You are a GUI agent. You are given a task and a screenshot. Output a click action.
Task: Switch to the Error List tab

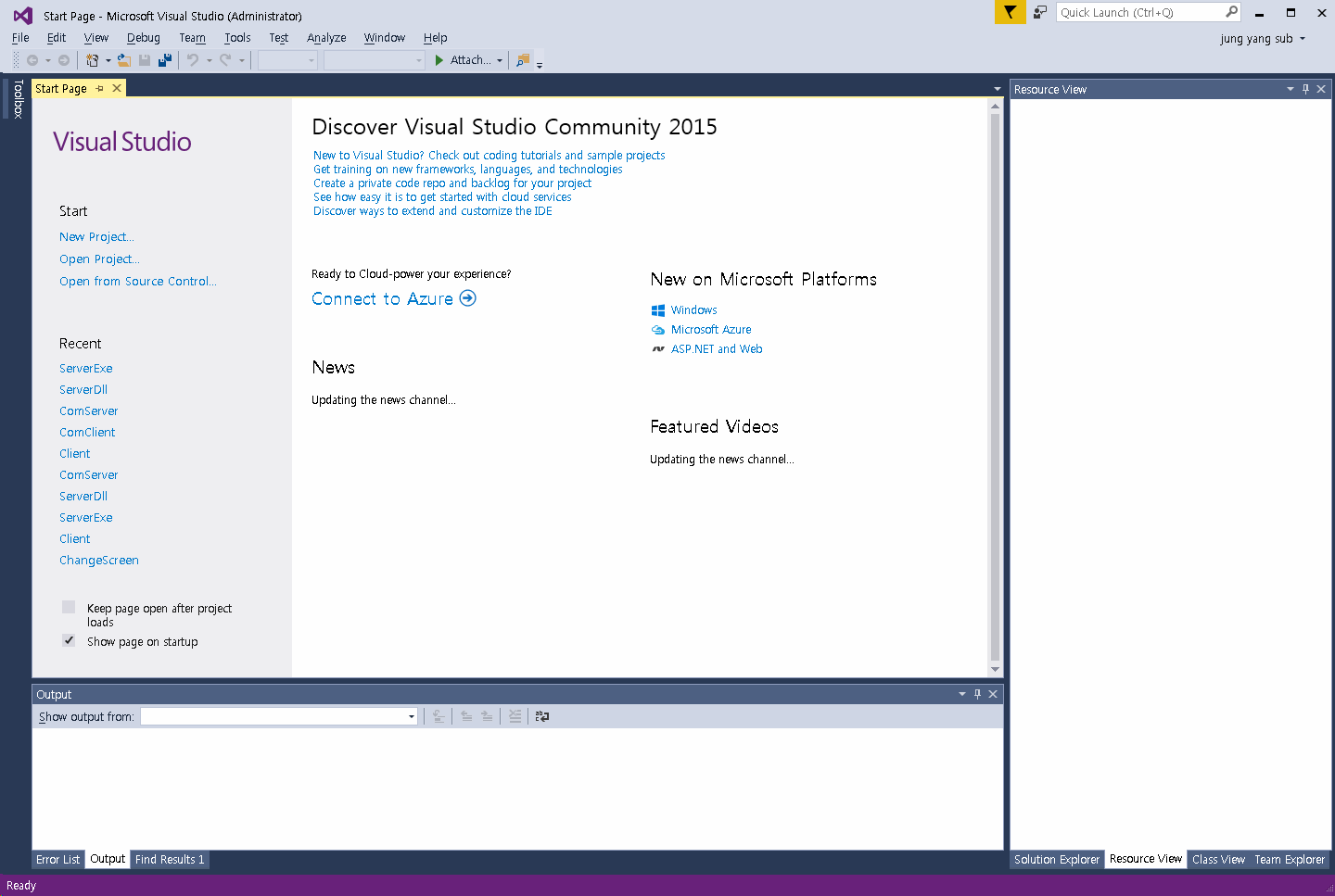(57, 860)
